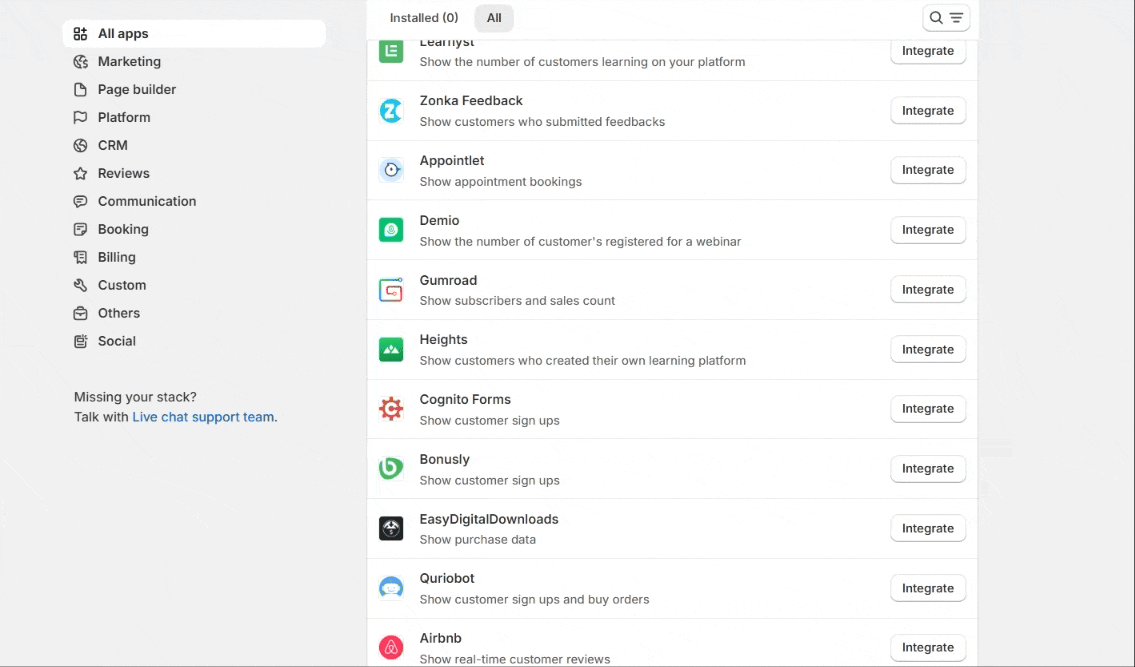Screen dimensions: 1135x667
Task: Integrate the Airbnb app
Action: coord(928,648)
